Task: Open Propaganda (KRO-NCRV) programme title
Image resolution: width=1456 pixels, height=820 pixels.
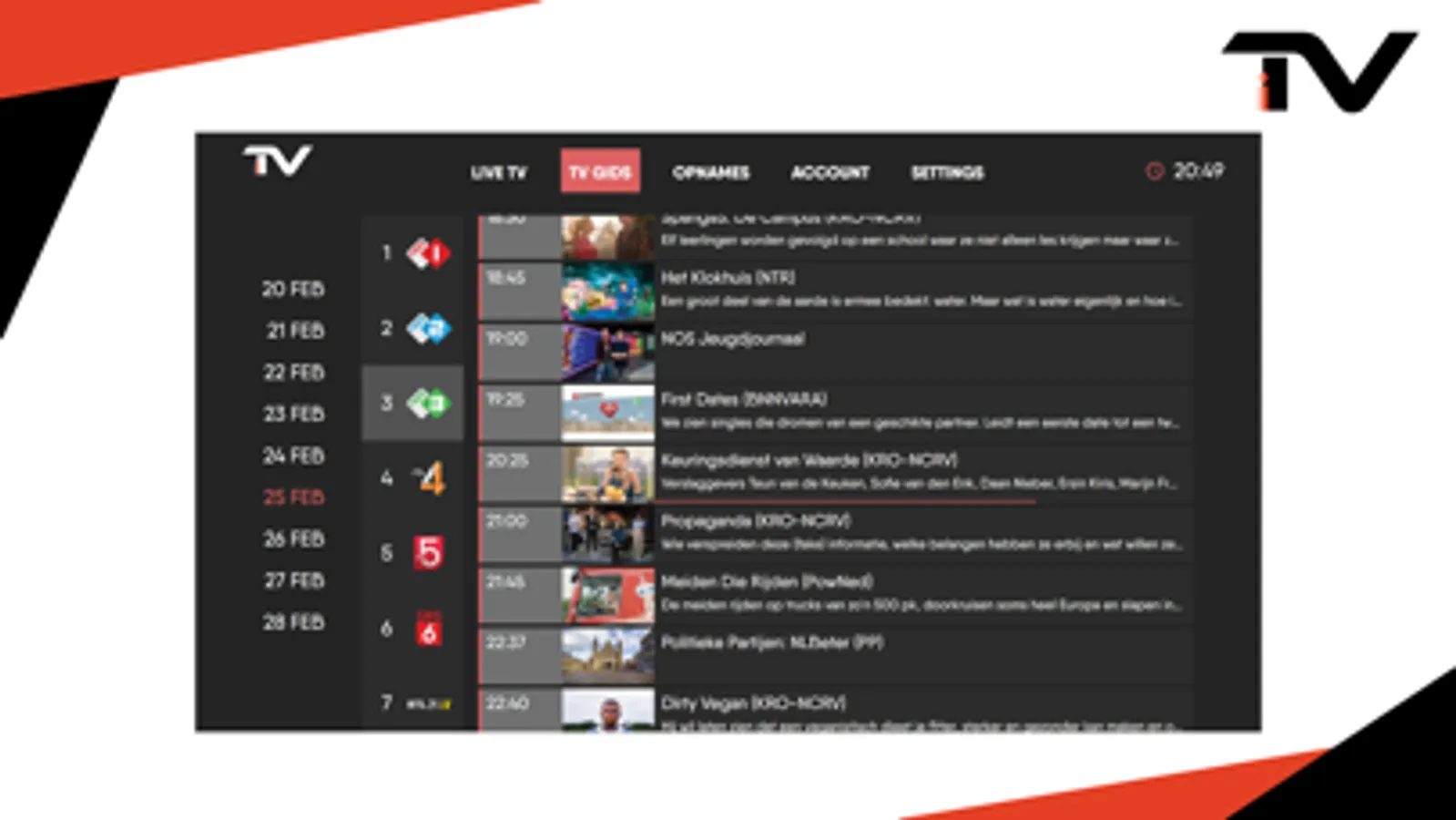Action: click(x=755, y=520)
